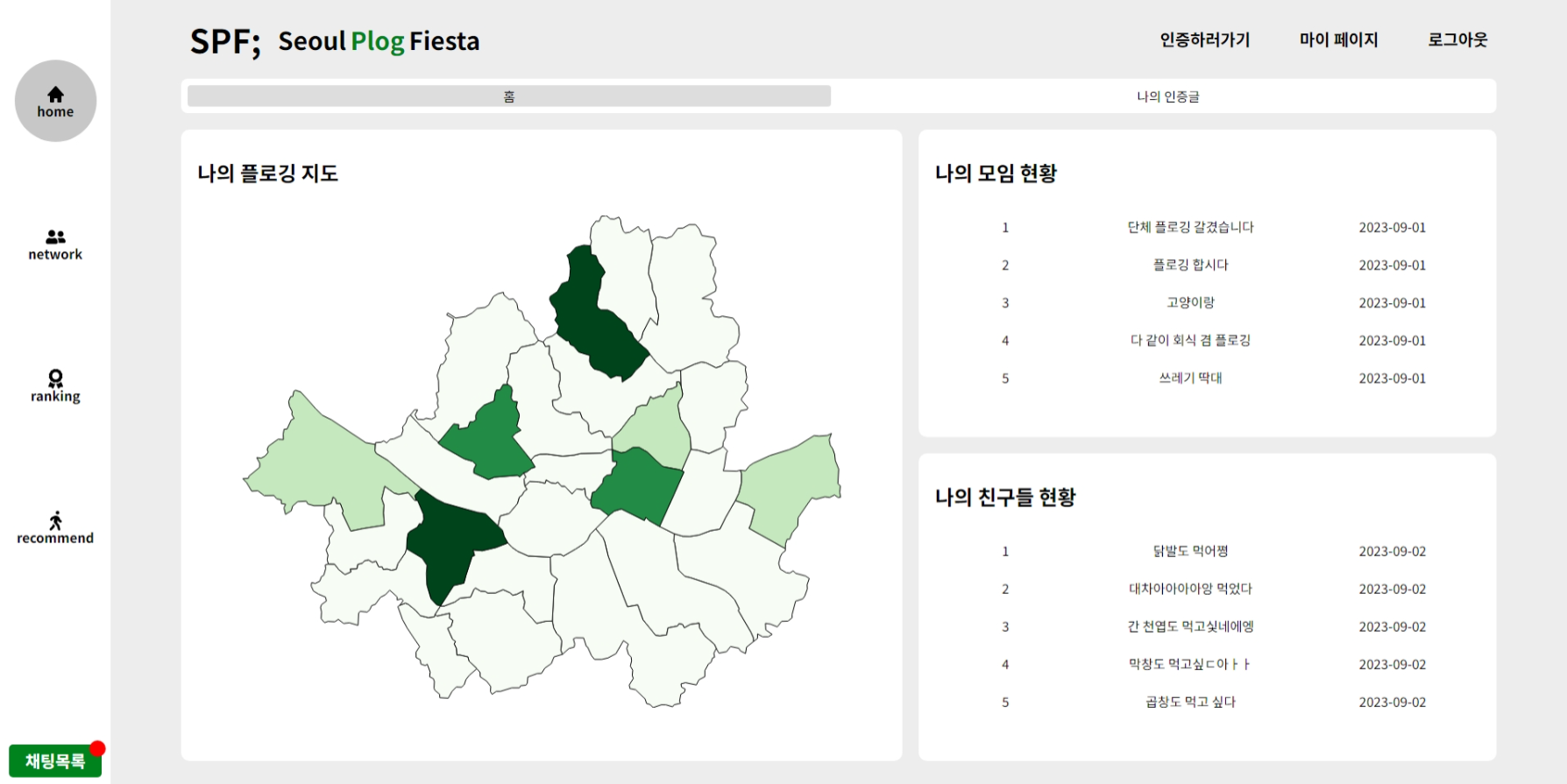The image size is (1567, 784).
Task: Open the recommend sidebar icon
Action: tap(55, 528)
